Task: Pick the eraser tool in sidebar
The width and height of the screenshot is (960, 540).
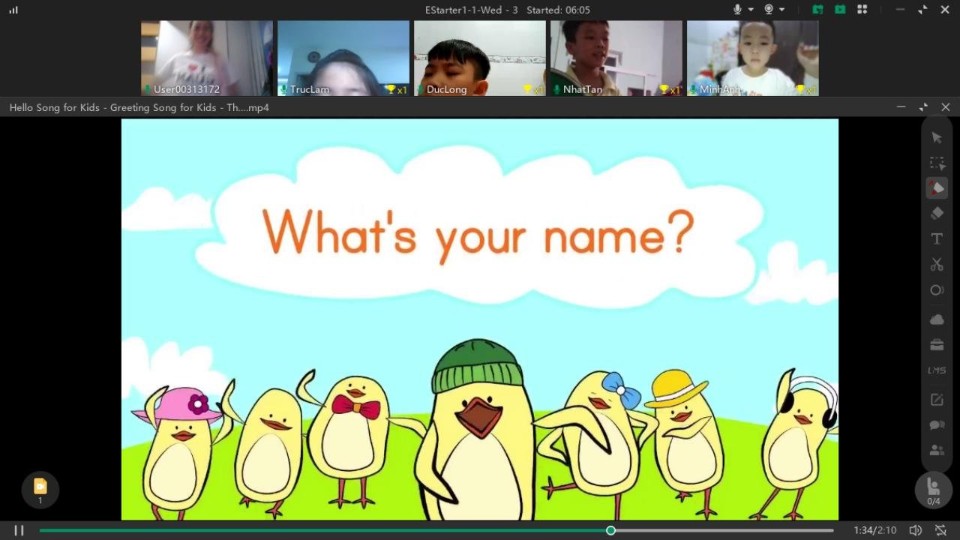Action: tap(937, 213)
